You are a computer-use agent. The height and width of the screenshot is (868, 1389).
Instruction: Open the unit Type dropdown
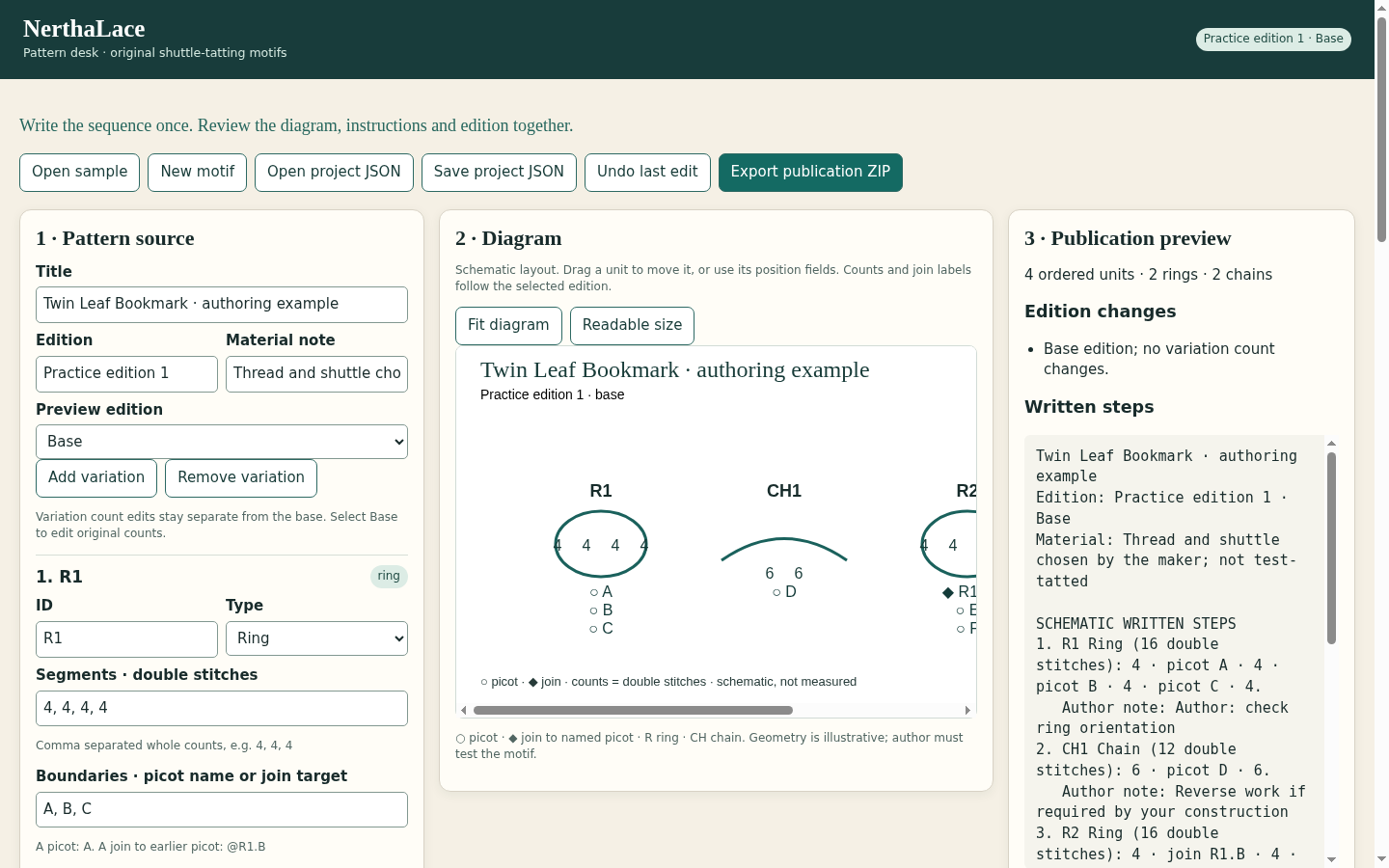pyautogui.click(x=316, y=639)
